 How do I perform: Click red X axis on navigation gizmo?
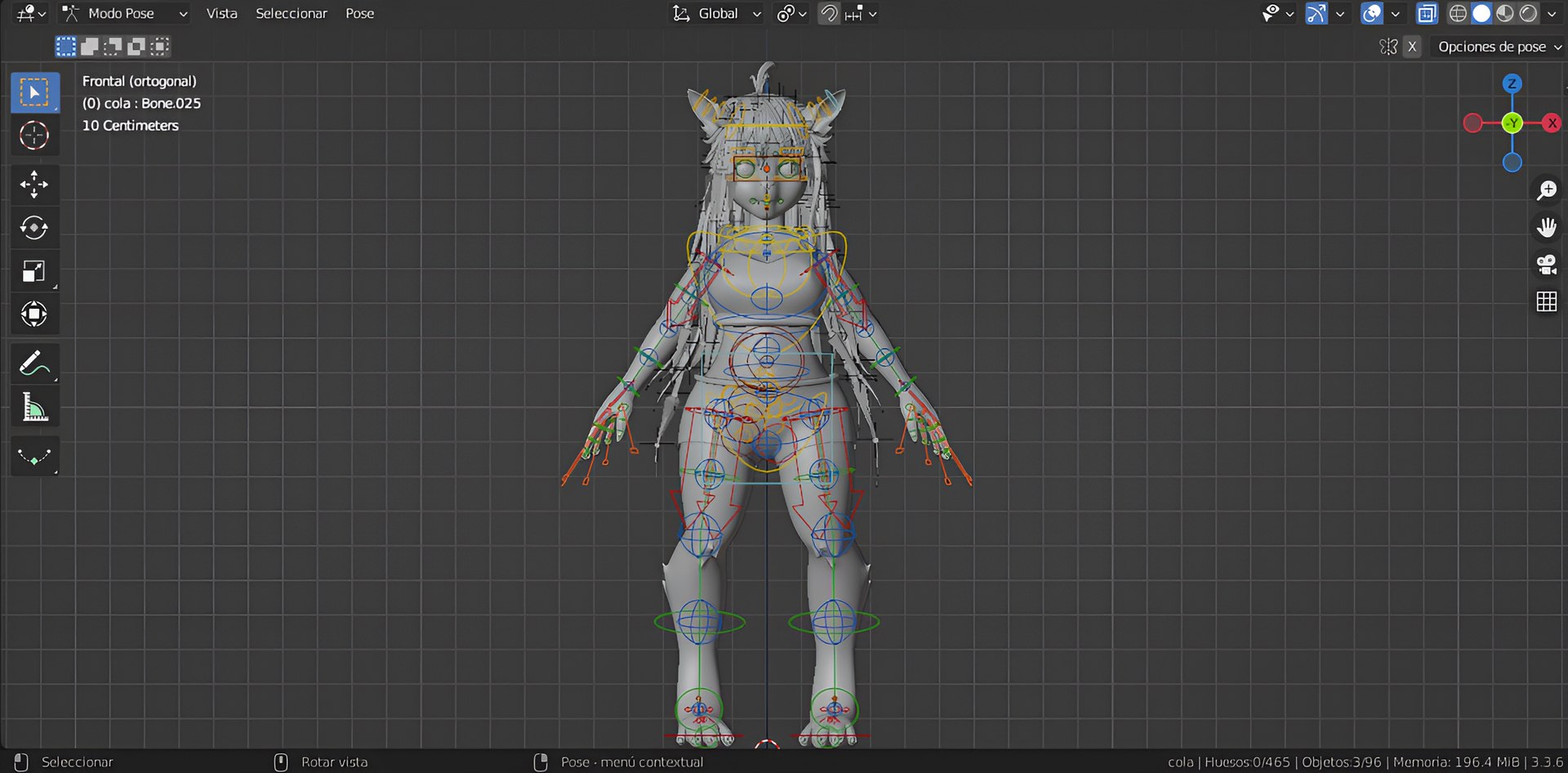(x=1552, y=123)
